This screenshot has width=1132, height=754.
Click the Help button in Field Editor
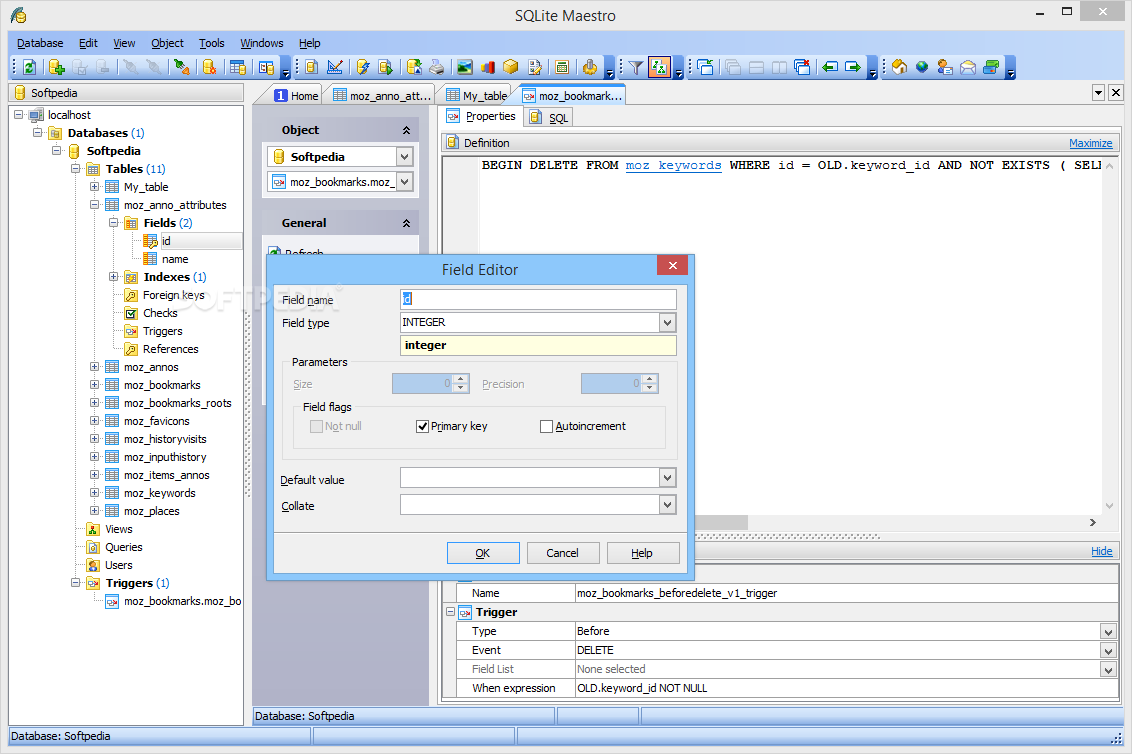[x=643, y=553]
